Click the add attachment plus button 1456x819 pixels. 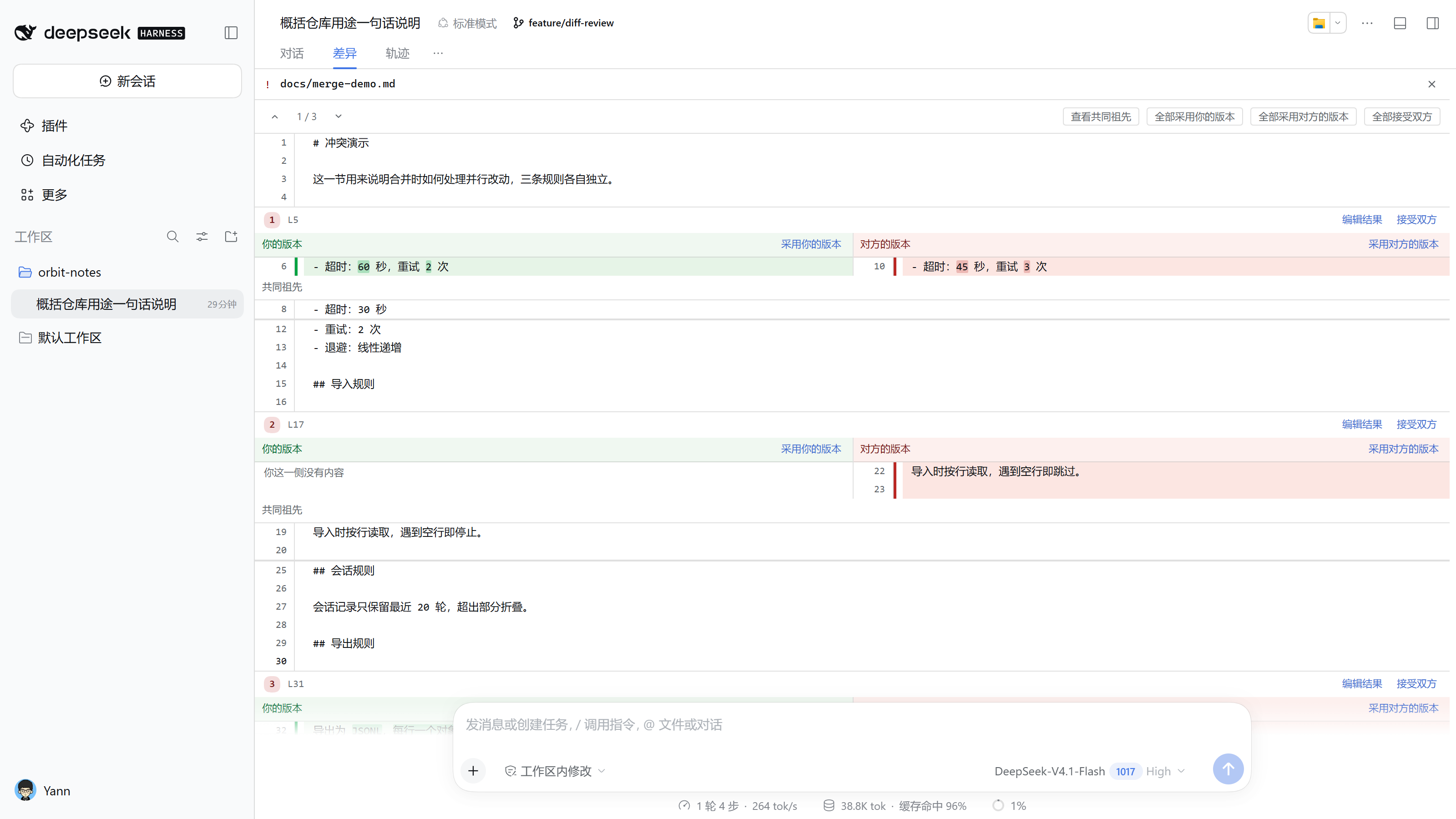(473, 770)
